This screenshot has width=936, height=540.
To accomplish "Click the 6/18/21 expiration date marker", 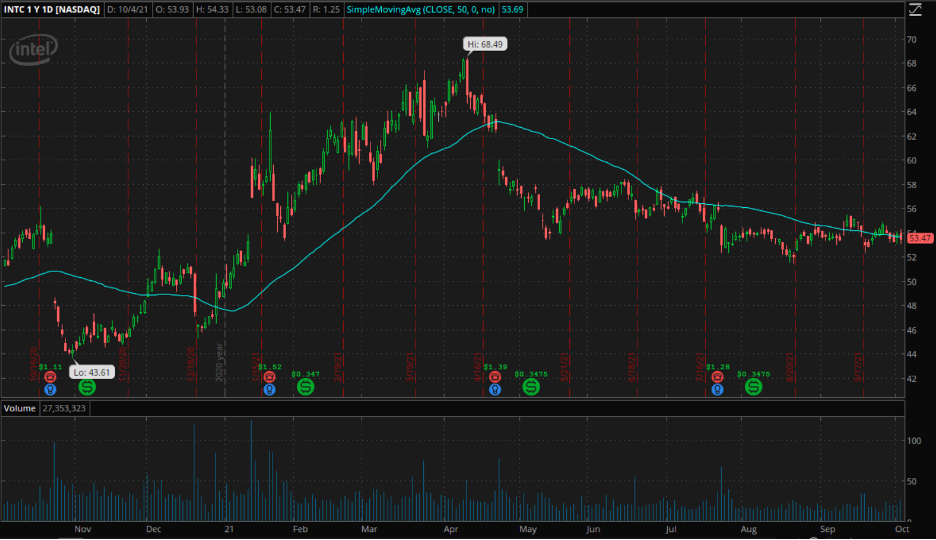I will tap(632, 368).
